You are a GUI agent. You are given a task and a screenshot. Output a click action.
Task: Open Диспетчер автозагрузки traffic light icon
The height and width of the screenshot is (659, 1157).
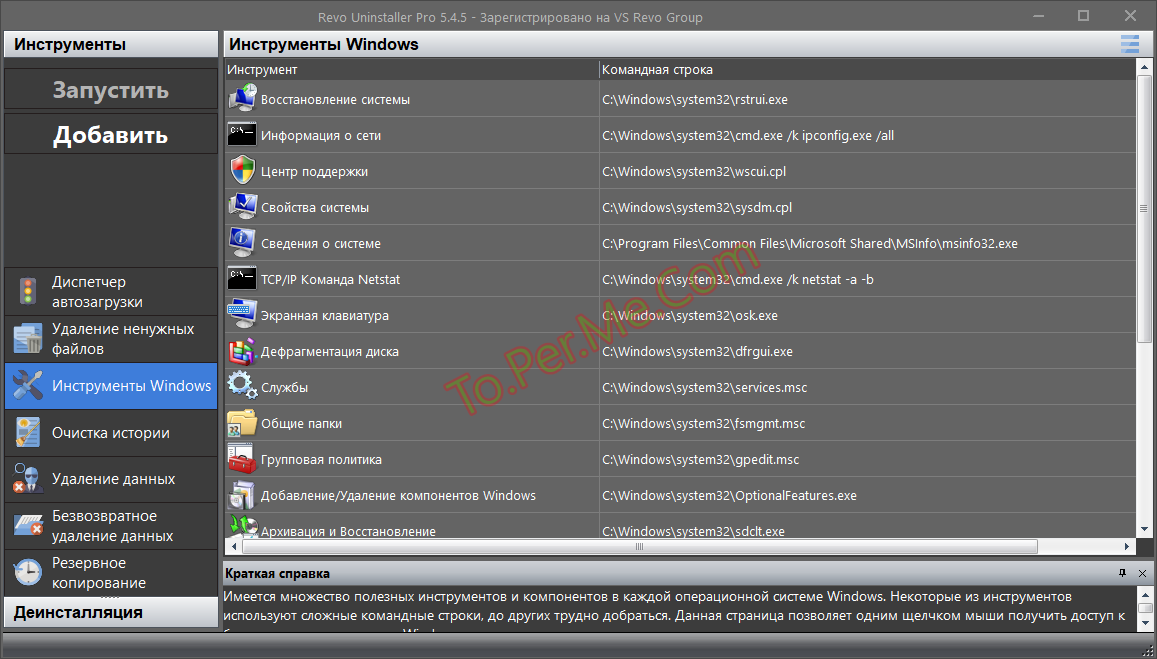click(x=28, y=292)
